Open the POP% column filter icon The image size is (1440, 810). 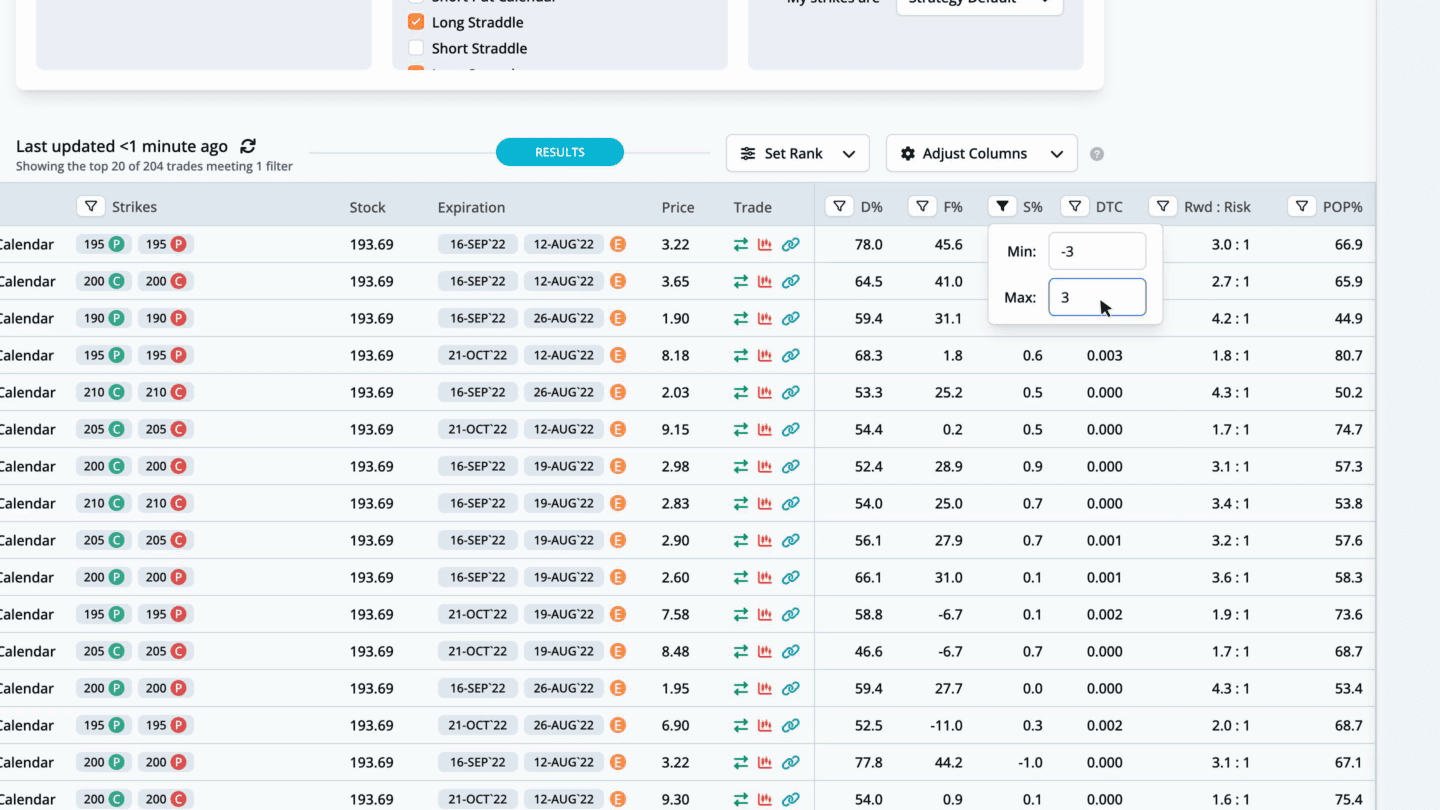point(1301,206)
